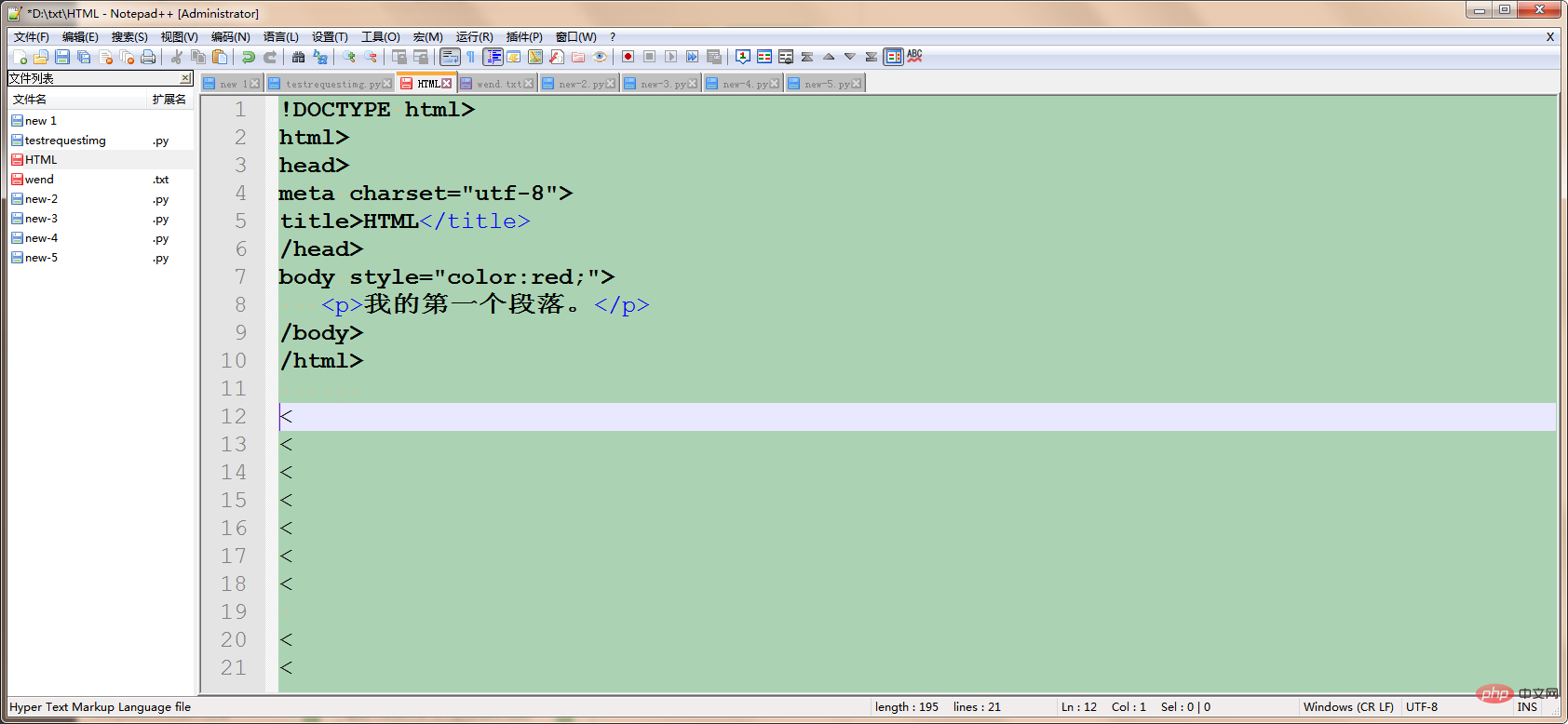The height and width of the screenshot is (724, 1568).
Task: Toggle file monitoring with the eye icon
Action: tap(600, 57)
